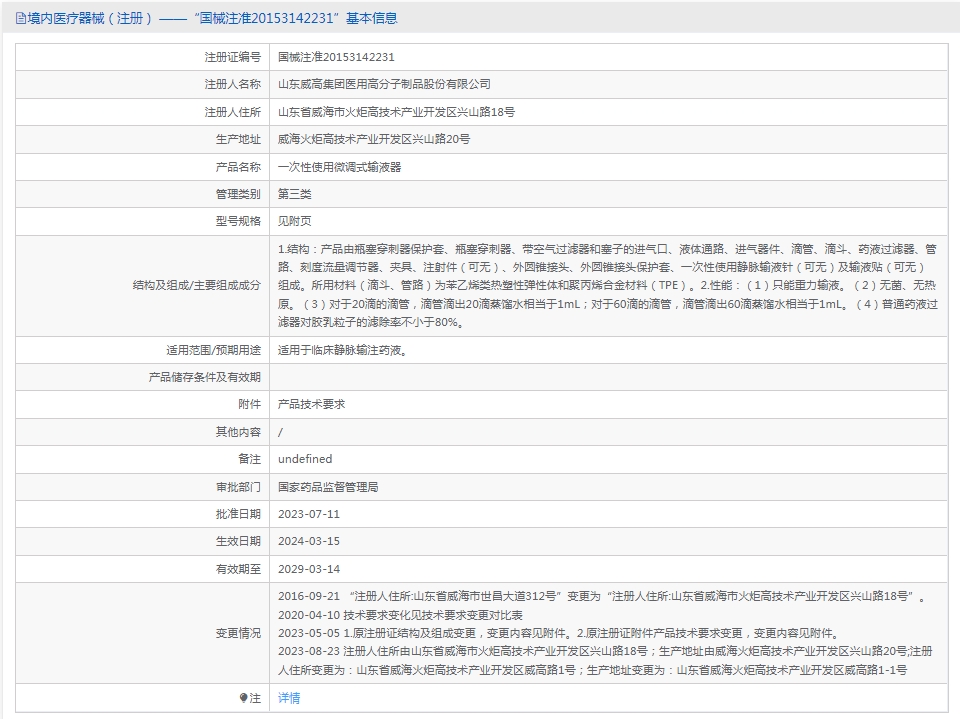The height and width of the screenshot is (719, 960).
Task: Select the registration number value 国械注准20153142231
Action: (336, 57)
